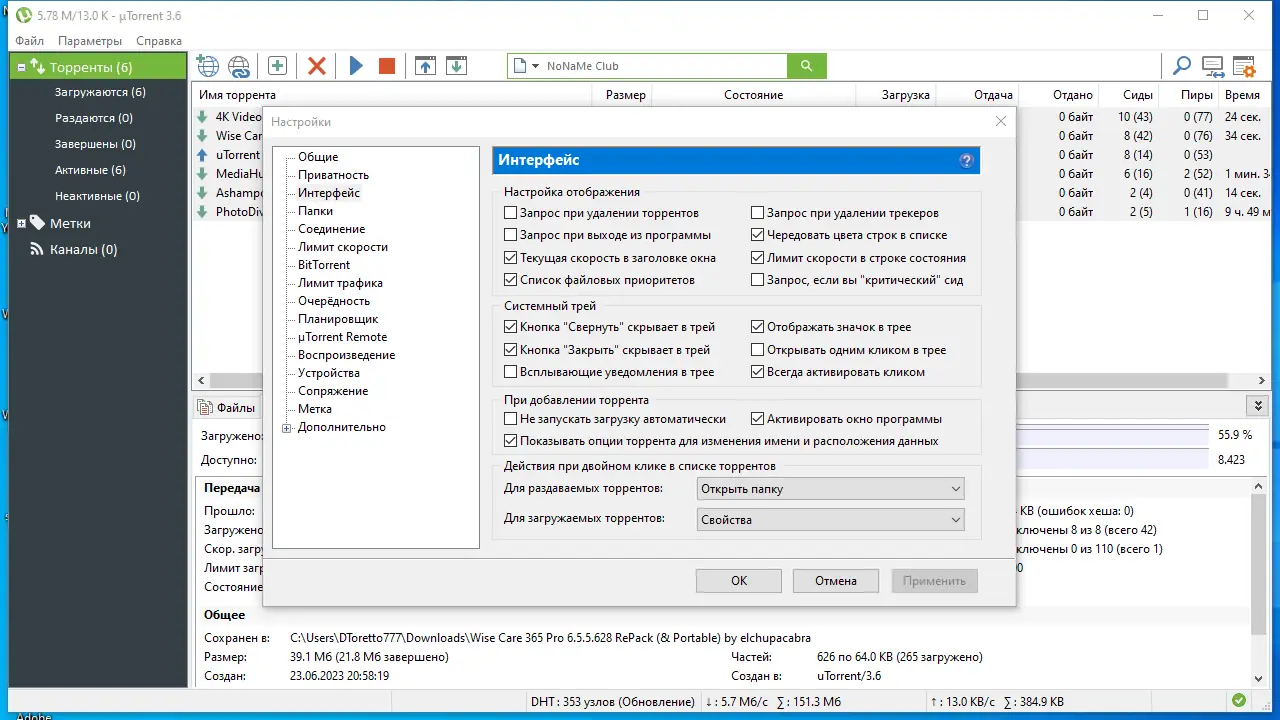Click the blue help question mark icon
The height and width of the screenshot is (720, 1280).
tap(966, 160)
